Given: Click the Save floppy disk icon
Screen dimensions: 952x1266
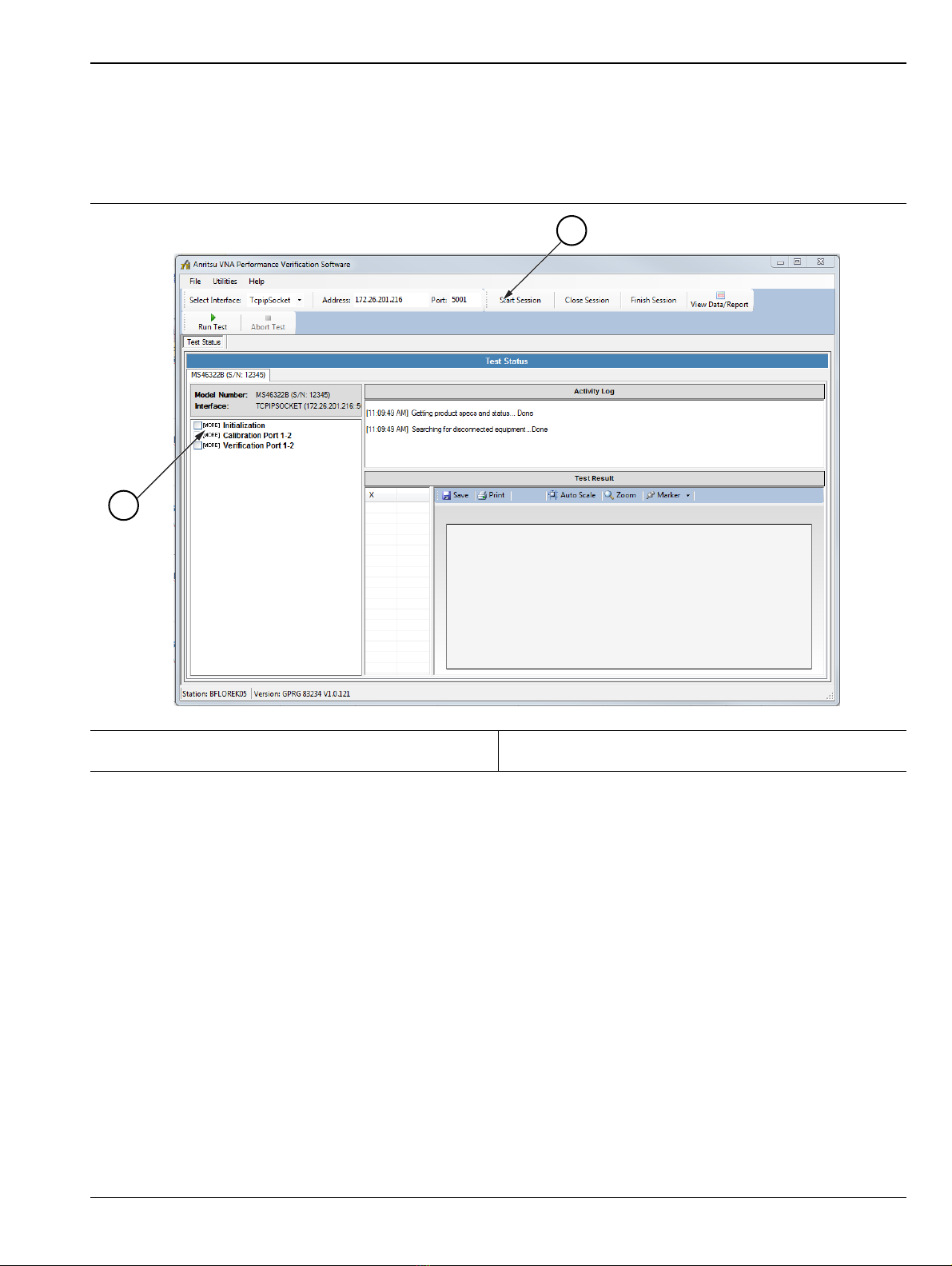Looking at the screenshot, I should [x=447, y=495].
